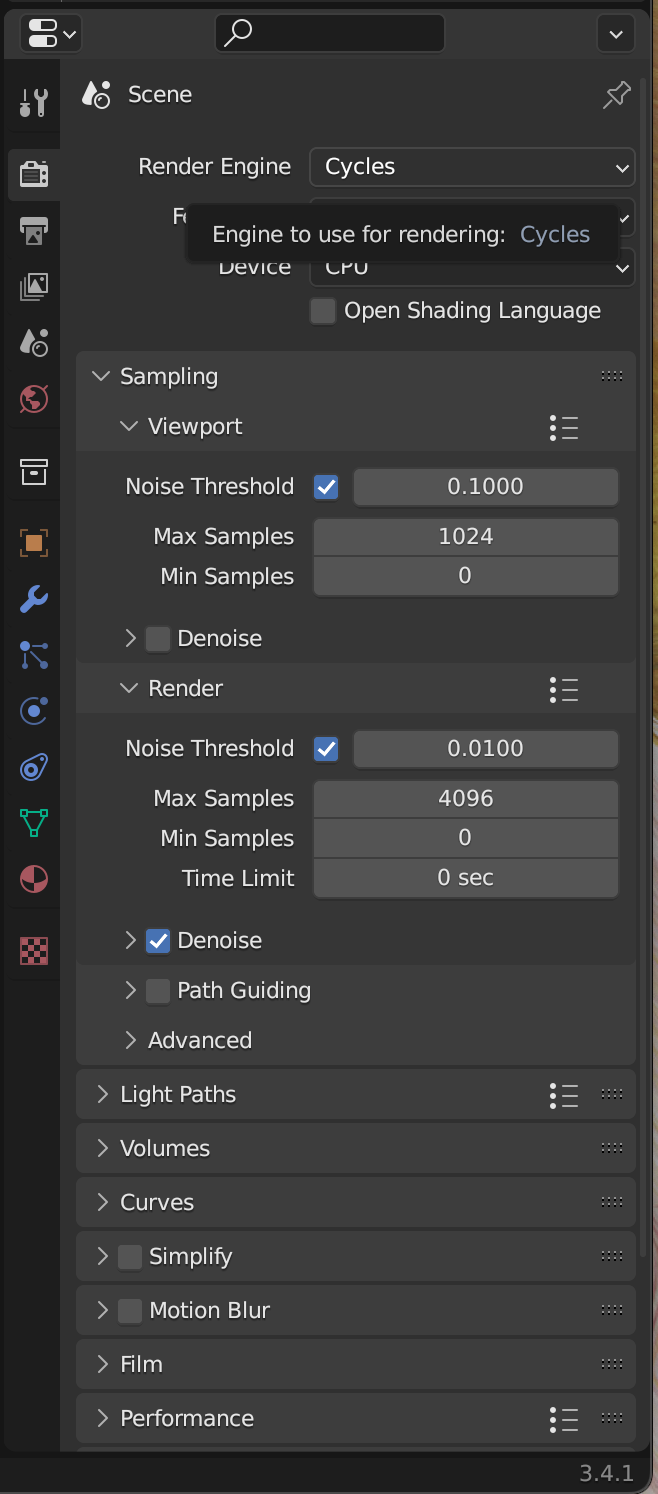Expand the Volumes panel
Screen dimensions: 658x1494
102,1149
